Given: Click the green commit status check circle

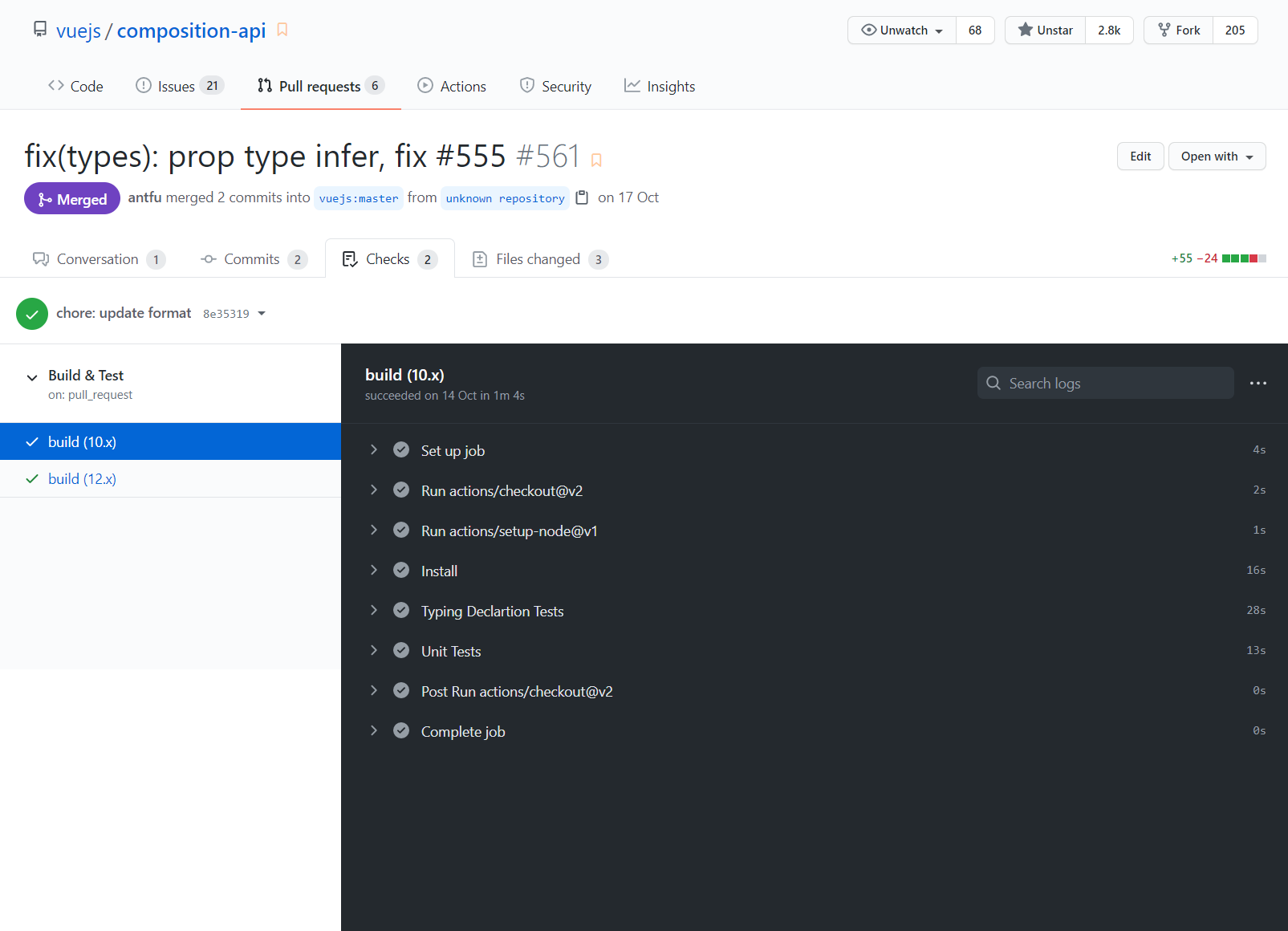Looking at the screenshot, I should [x=32, y=314].
